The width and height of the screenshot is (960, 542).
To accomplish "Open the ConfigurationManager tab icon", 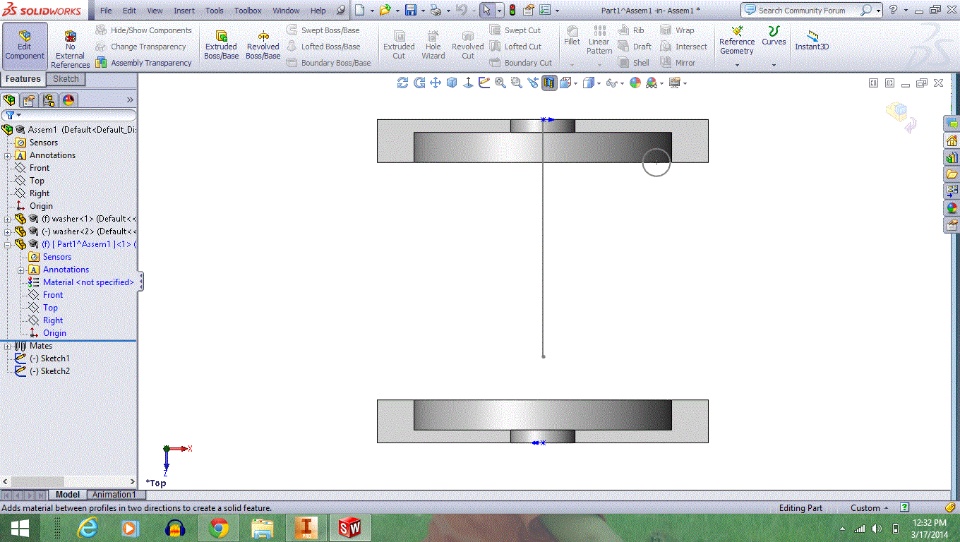I will [48, 100].
